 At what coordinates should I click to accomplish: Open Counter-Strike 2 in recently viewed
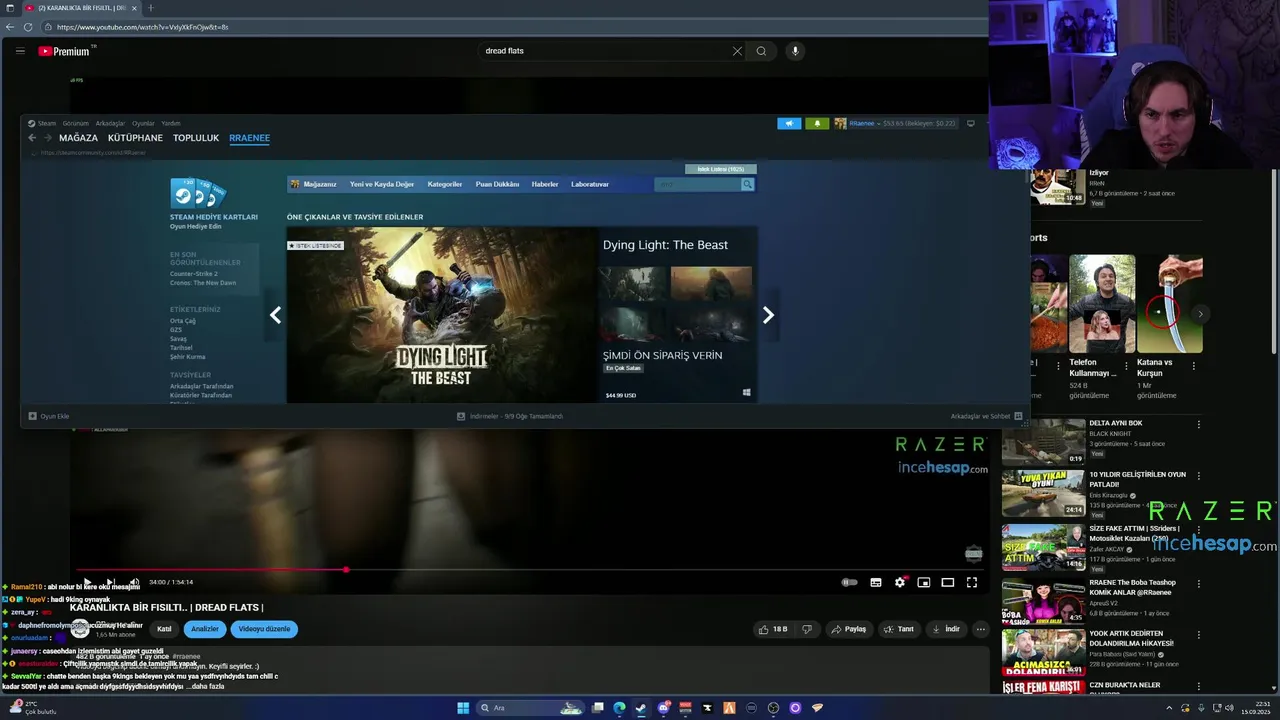(194, 273)
